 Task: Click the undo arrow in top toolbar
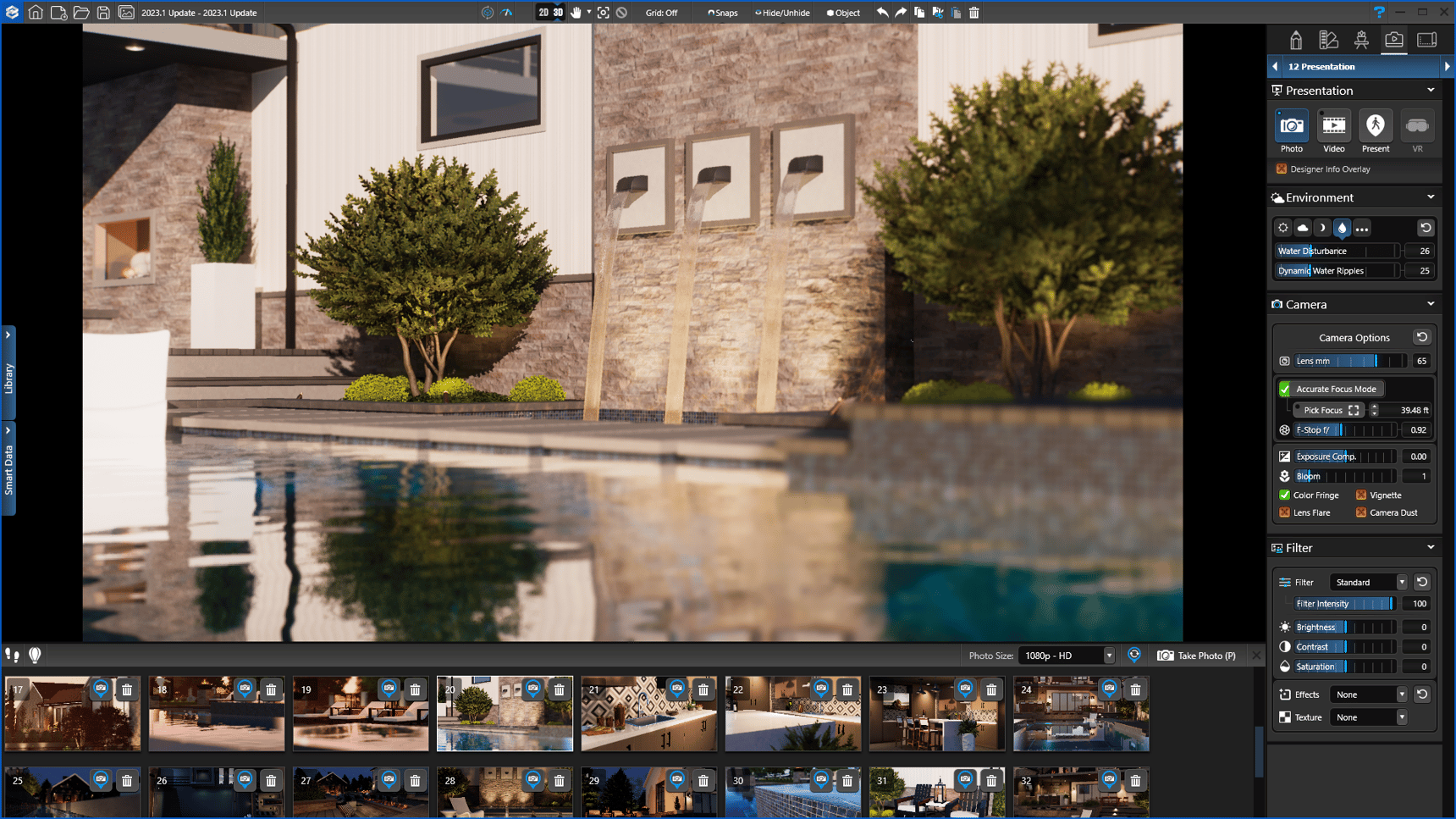coord(882,13)
